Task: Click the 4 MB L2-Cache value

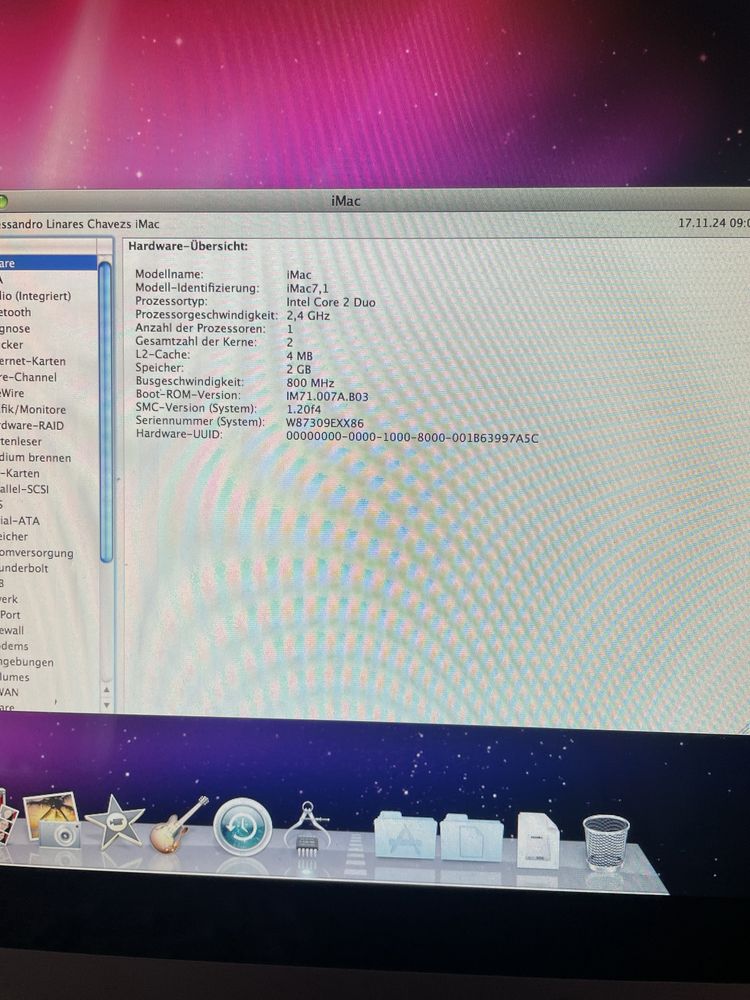Action: (x=300, y=356)
